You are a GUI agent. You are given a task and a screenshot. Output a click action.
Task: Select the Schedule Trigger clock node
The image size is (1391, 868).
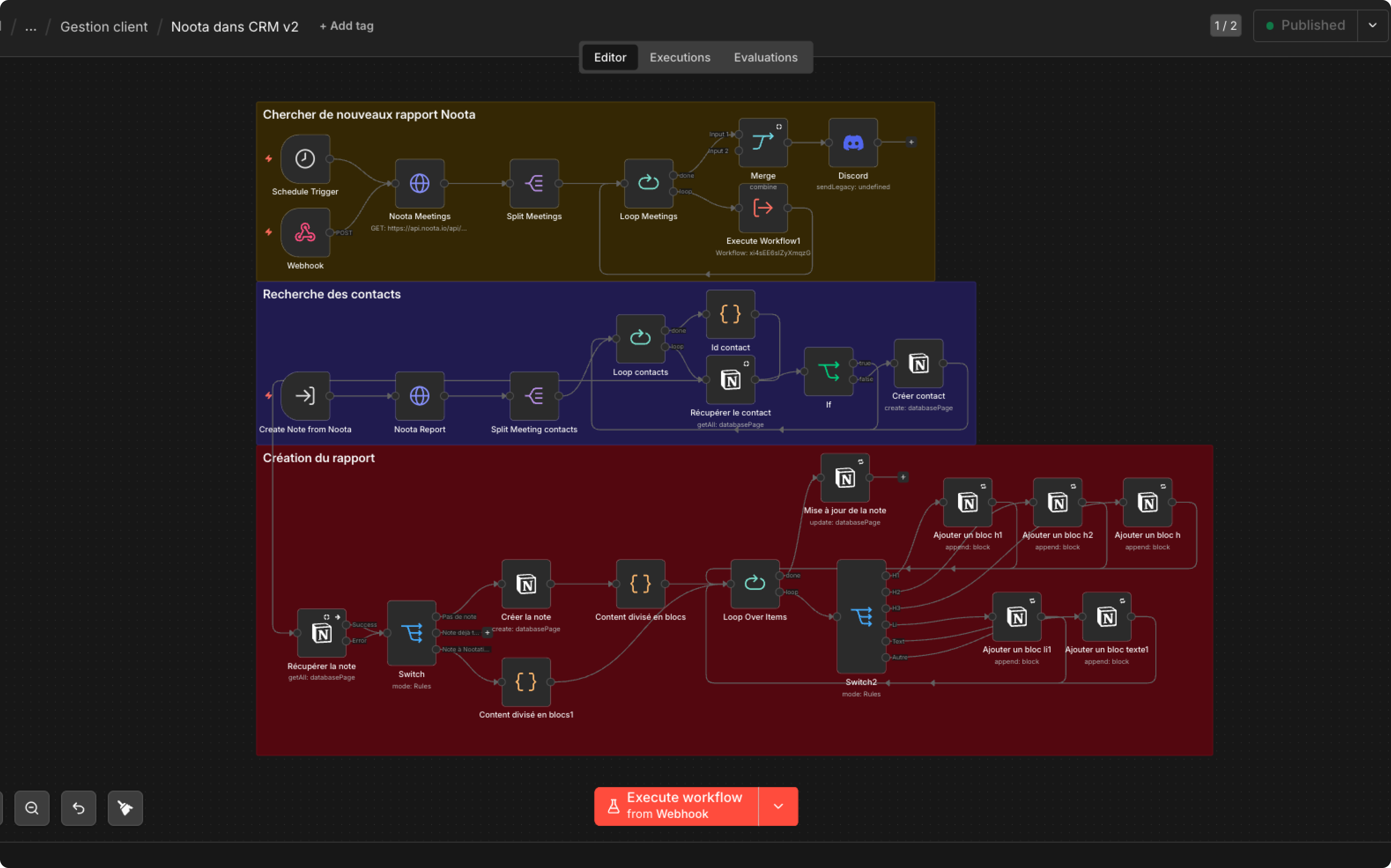coord(305,159)
